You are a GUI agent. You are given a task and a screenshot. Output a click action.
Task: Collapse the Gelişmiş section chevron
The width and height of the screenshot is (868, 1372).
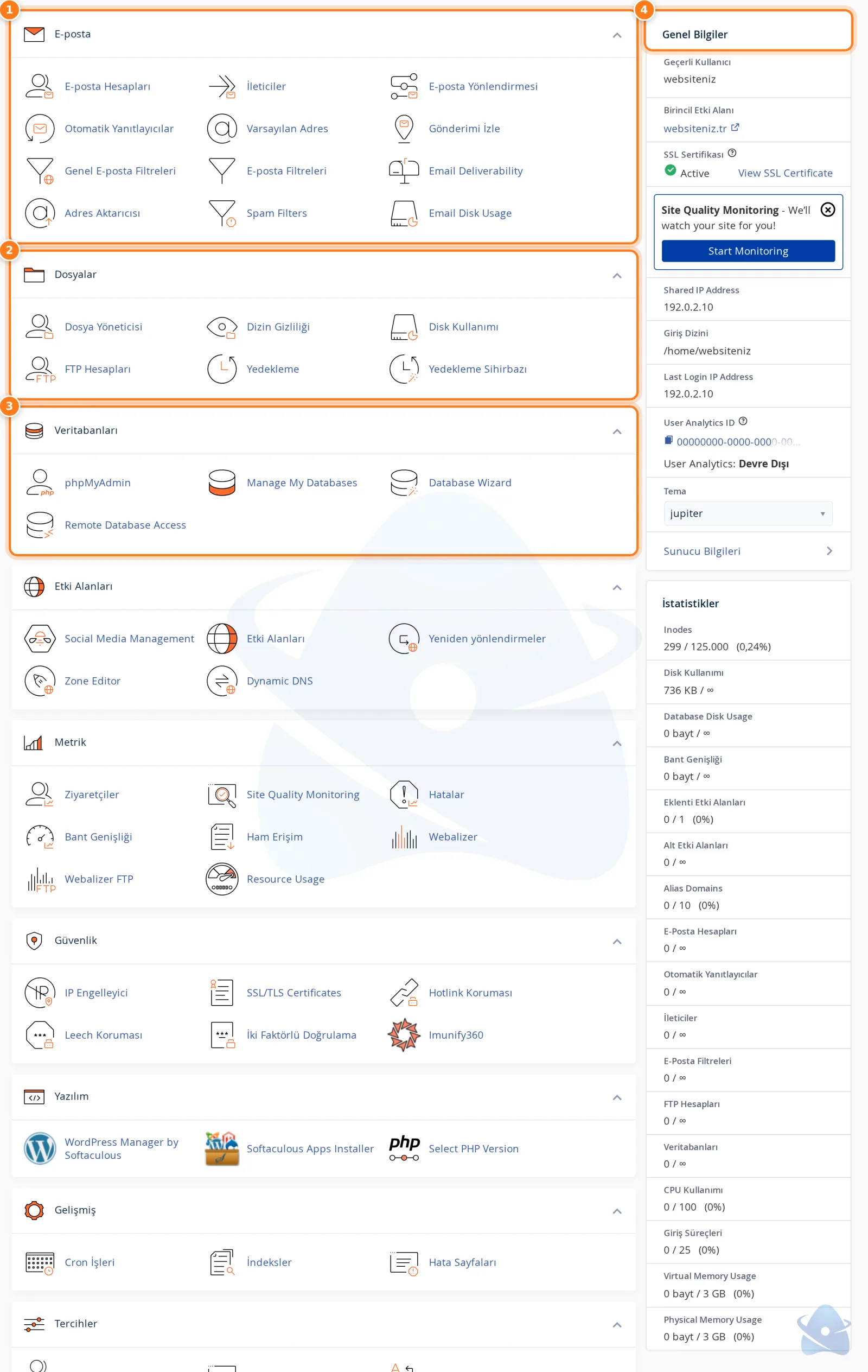pos(616,1211)
